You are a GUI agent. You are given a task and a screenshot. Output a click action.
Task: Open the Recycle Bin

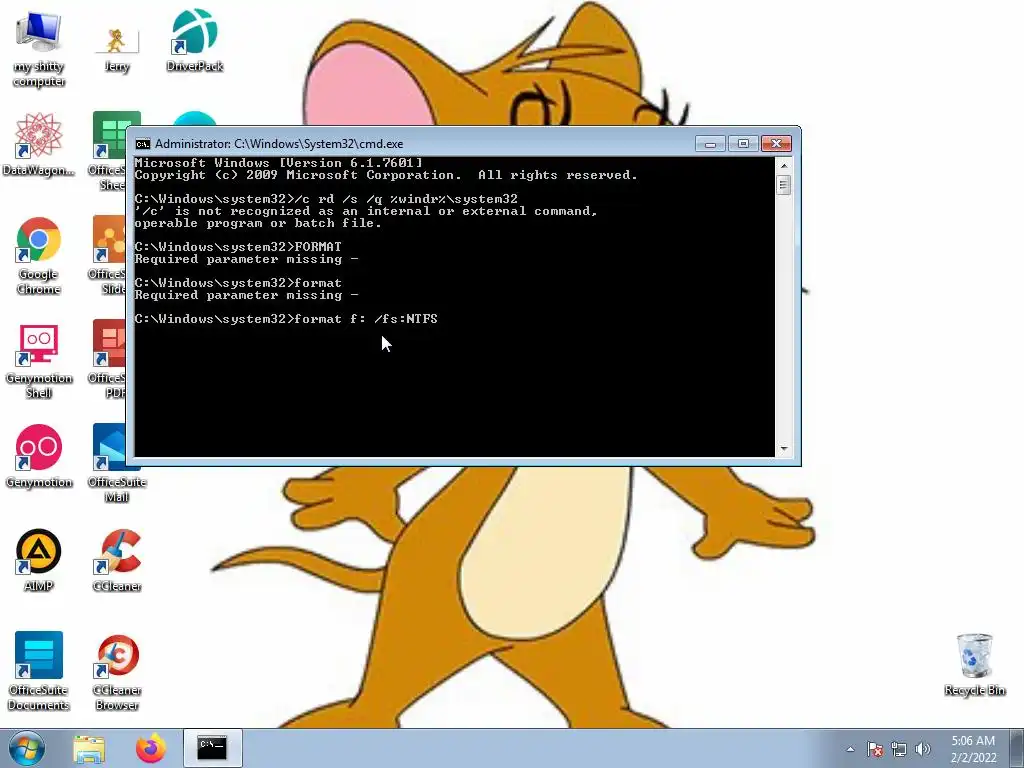point(974,665)
